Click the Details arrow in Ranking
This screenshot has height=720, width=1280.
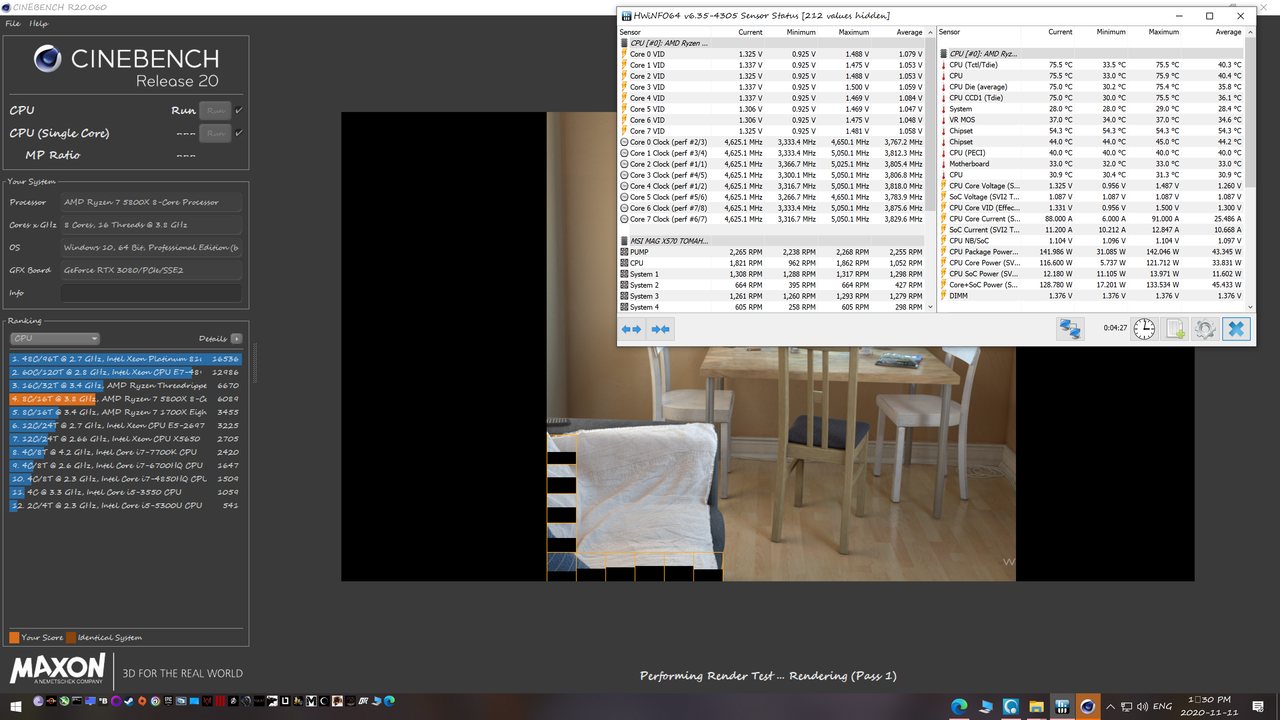tap(236, 338)
